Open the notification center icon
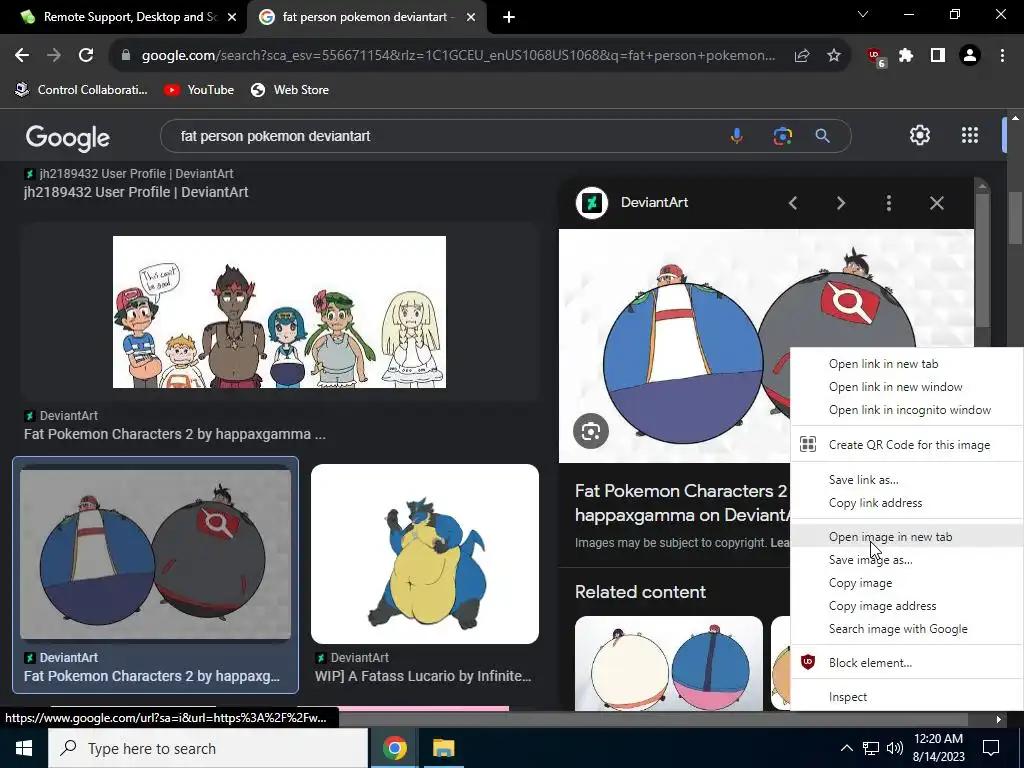 pos(991,748)
